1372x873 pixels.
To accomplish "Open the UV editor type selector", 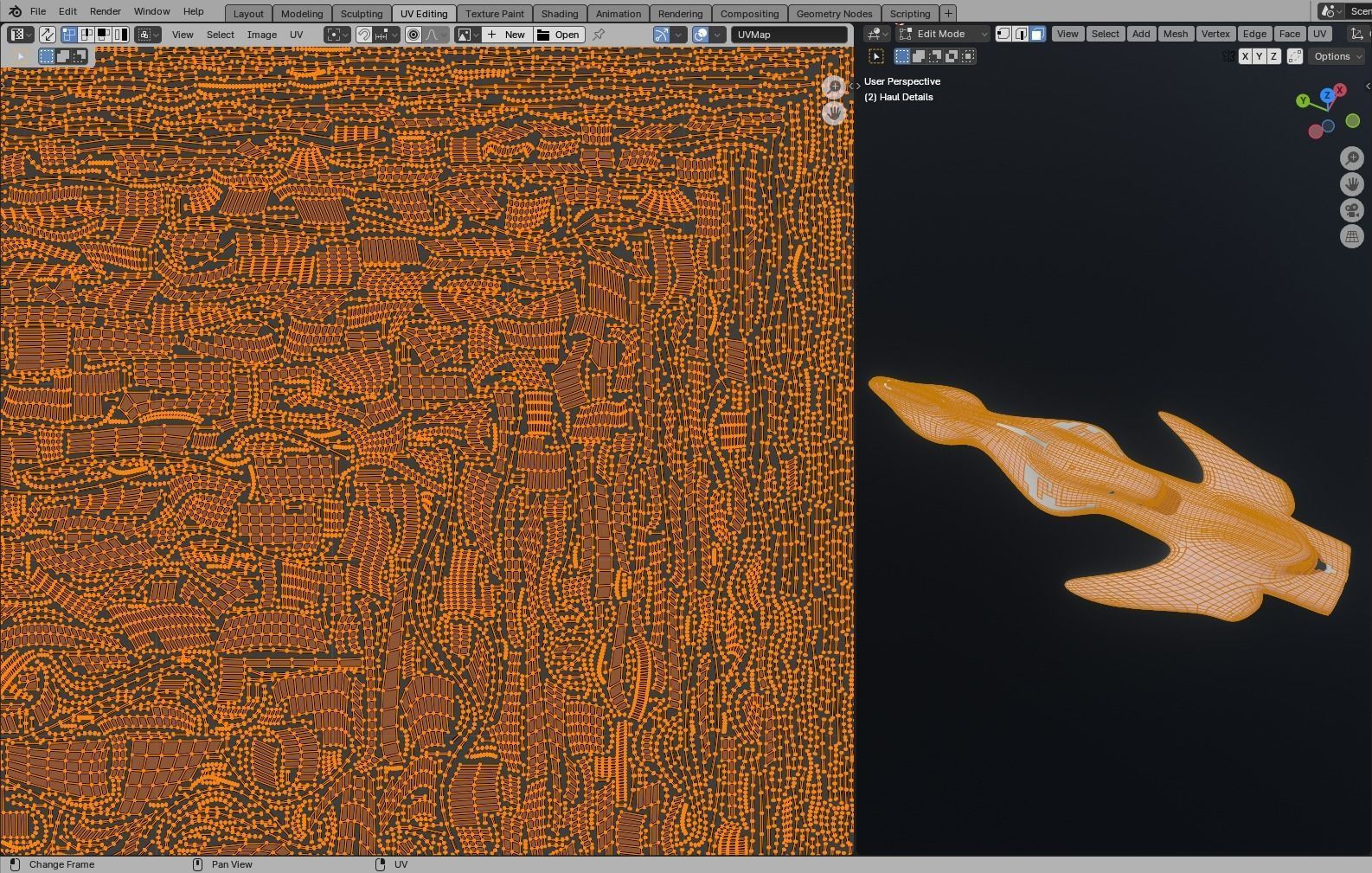I will pos(21,35).
